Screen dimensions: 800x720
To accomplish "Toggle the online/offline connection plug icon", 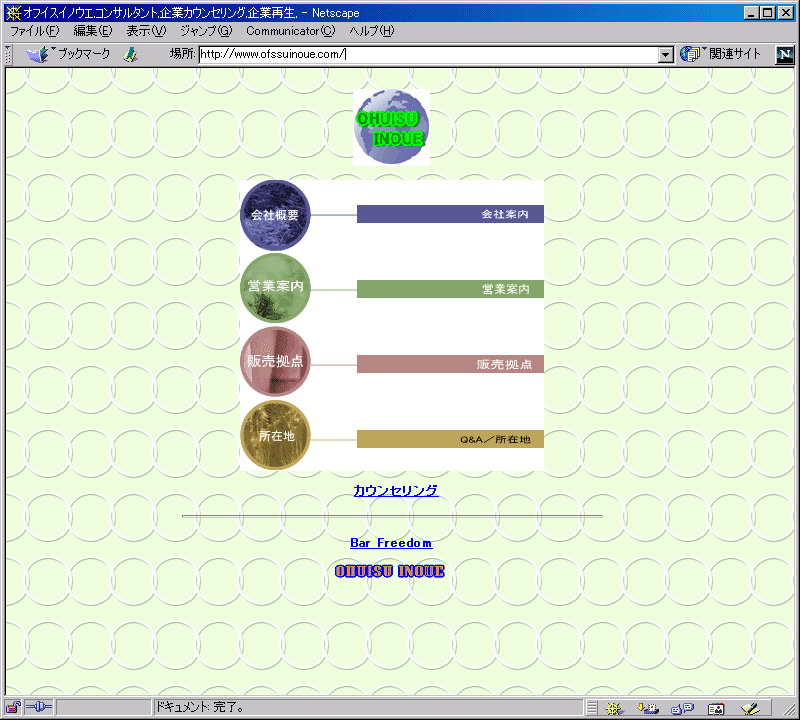I will click(x=39, y=707).
